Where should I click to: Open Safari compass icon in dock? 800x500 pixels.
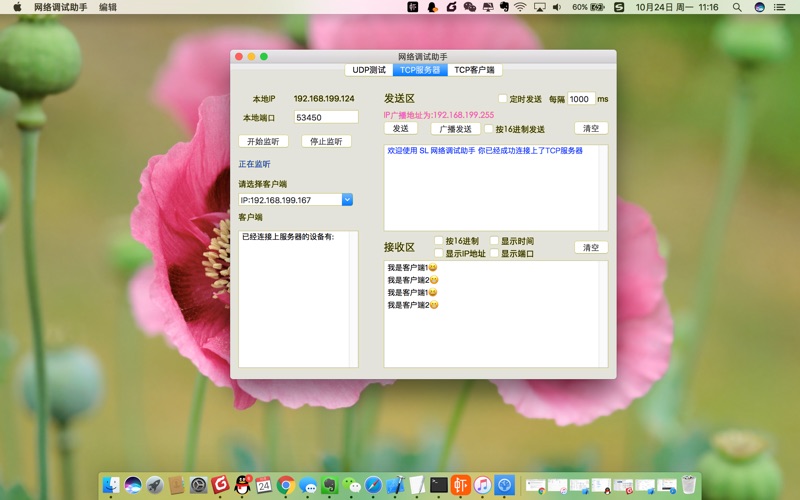click(x=373, y=485)
